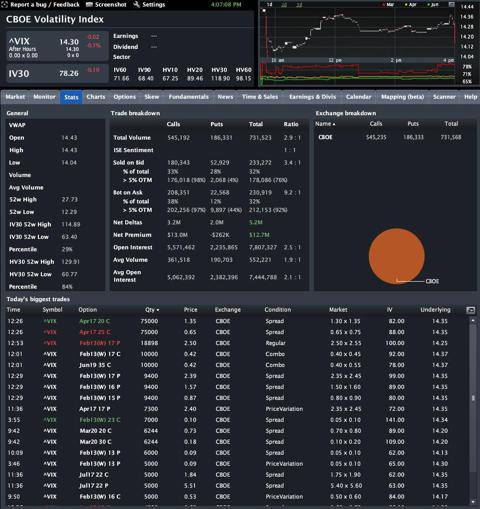Open the Skew tab
The image size is (480, 509).
(152, 97)
